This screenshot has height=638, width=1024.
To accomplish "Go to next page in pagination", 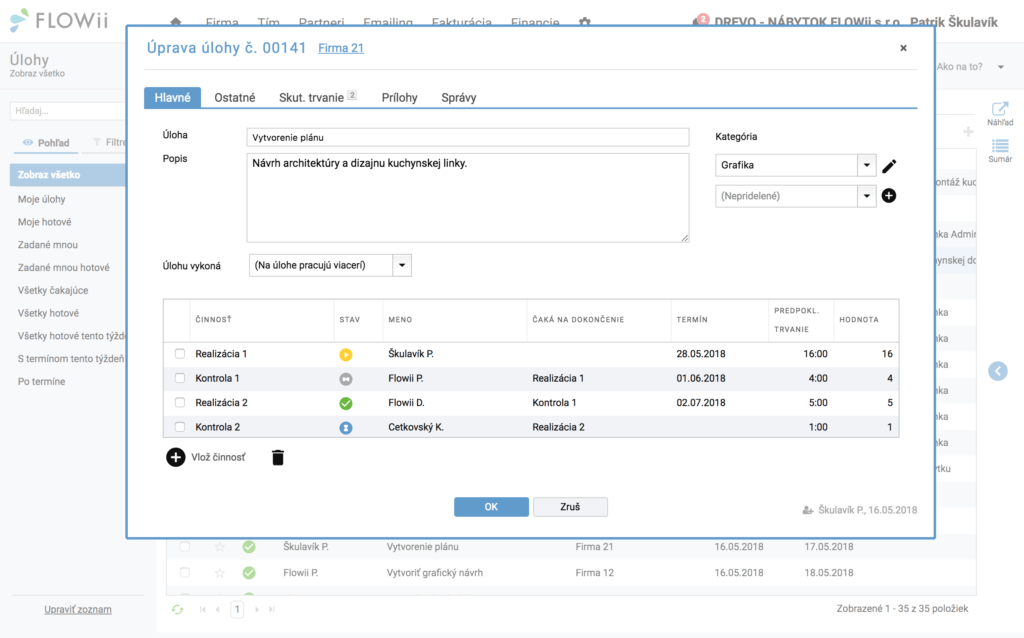I will (x=257, y=609).
